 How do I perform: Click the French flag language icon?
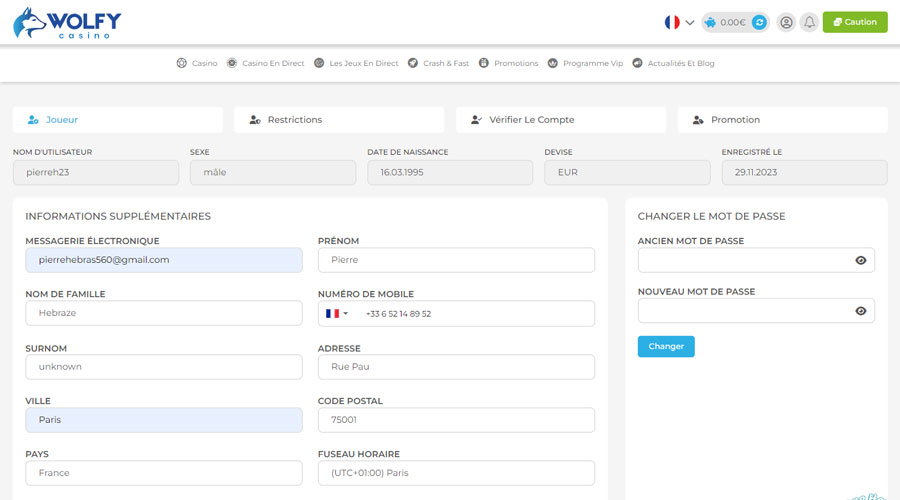pyautogui.click(x=672, y=22)
